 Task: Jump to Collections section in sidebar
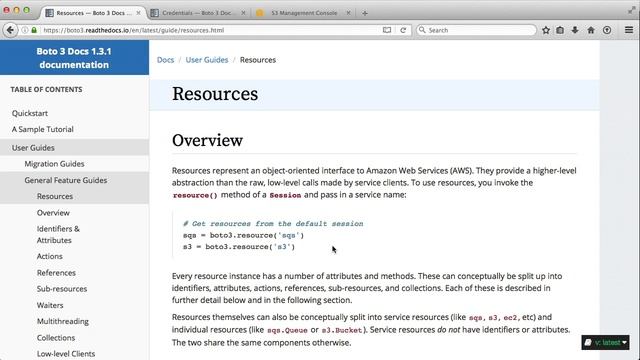[x=56, y=338]
